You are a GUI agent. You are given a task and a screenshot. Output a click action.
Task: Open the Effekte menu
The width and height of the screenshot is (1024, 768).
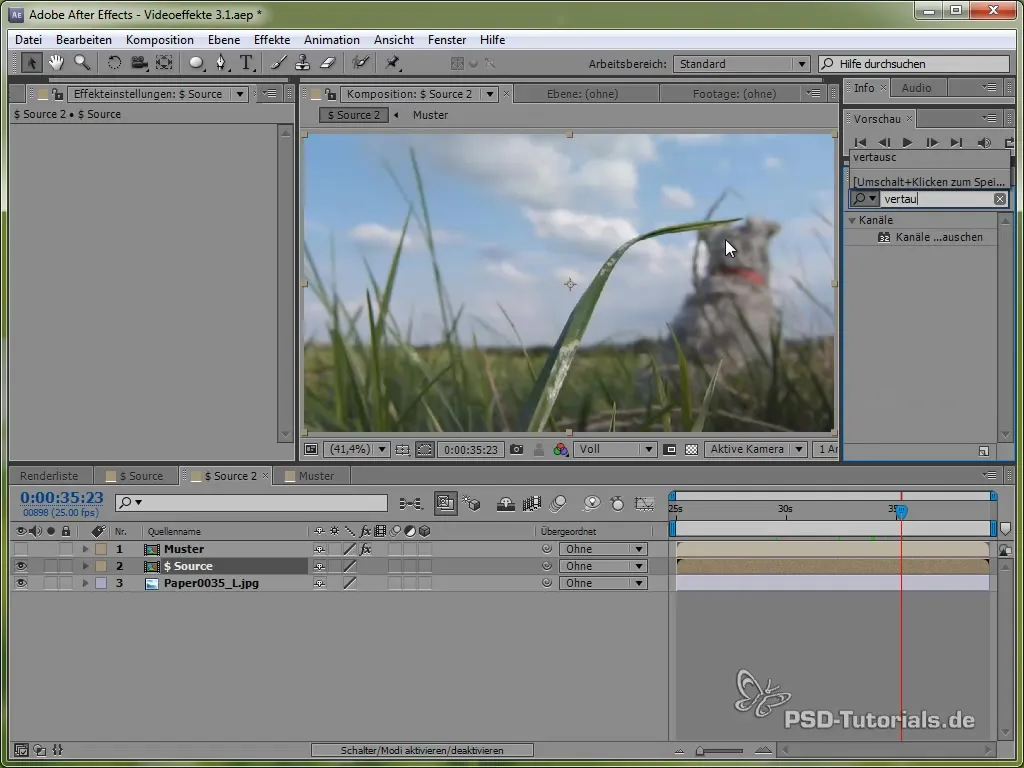272,40
